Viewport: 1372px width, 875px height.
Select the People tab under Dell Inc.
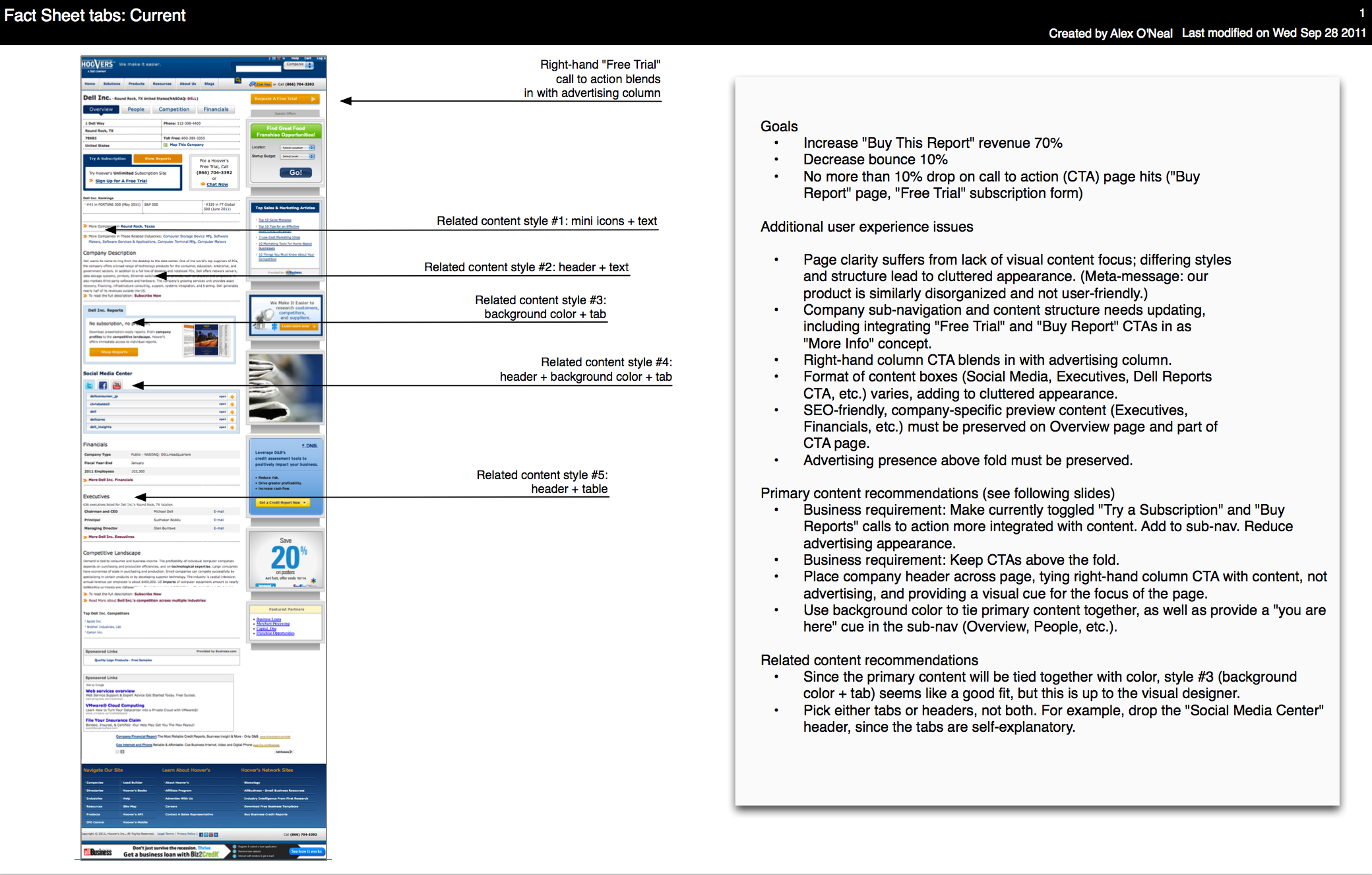tap(136, 110)
